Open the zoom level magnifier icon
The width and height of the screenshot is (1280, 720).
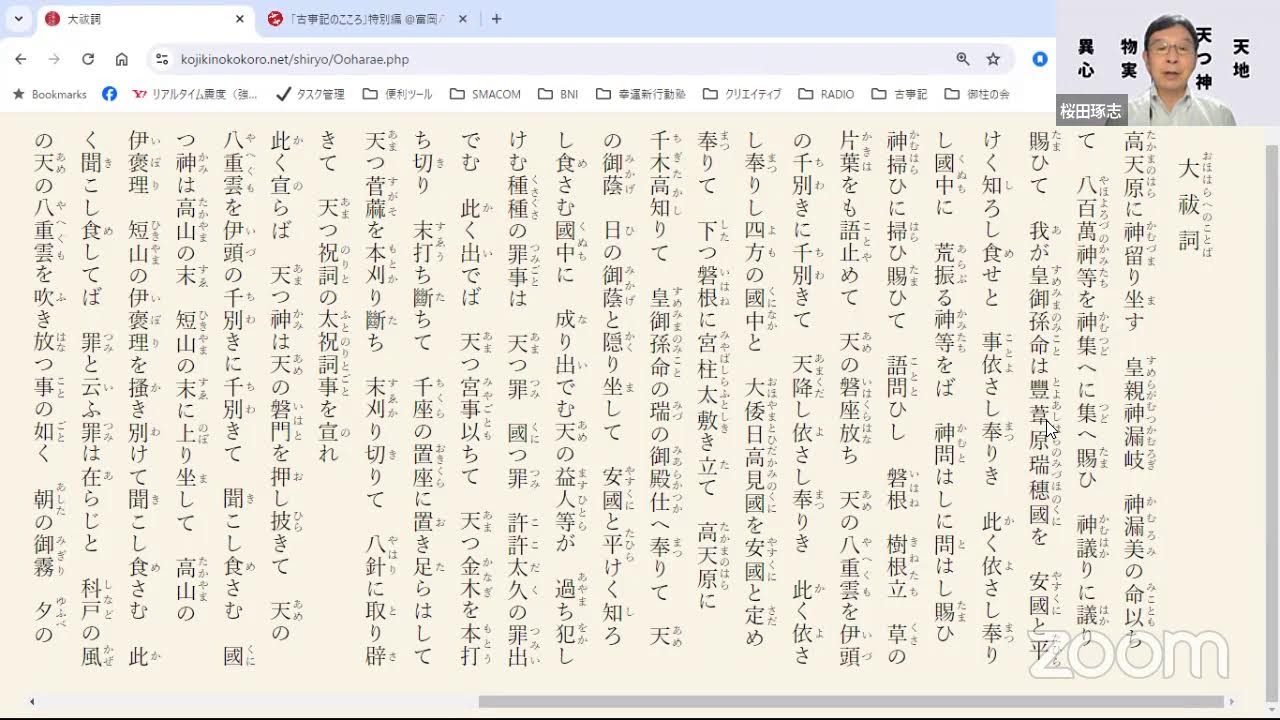coord(963,59)
